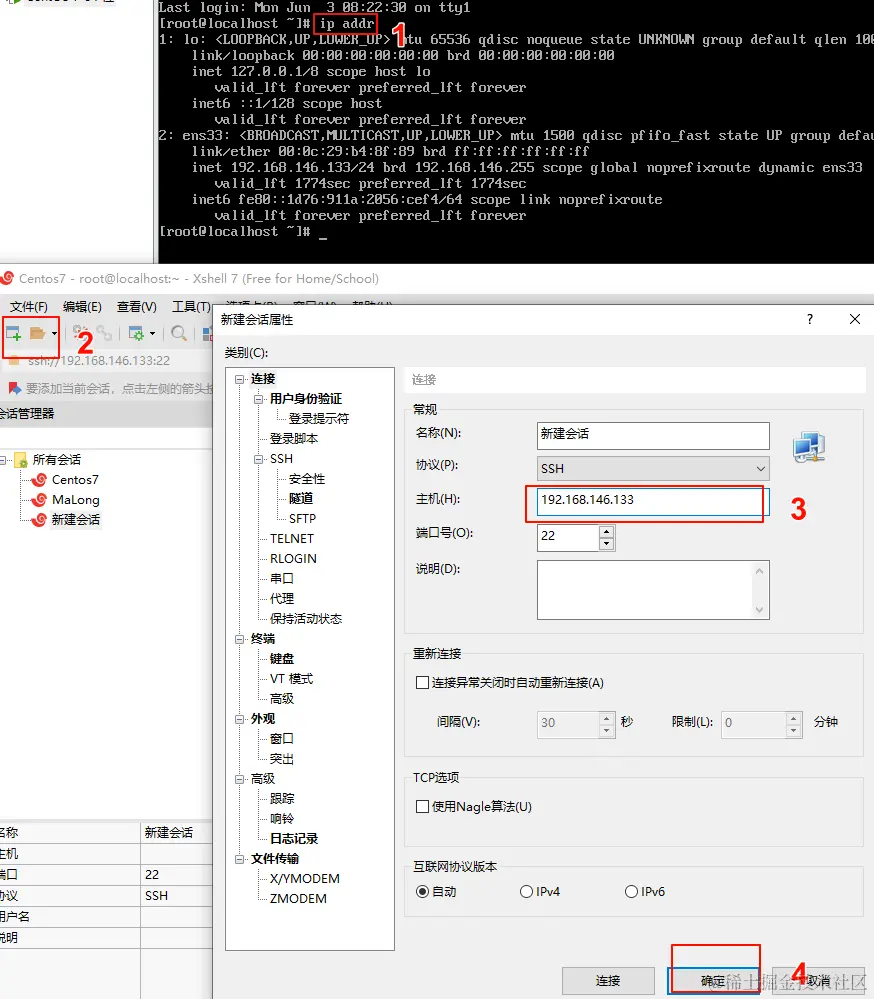The height and width of the screenshot is (999, 874).
Task: Select 隧道 under SSH
Action: tap(301, 498)
